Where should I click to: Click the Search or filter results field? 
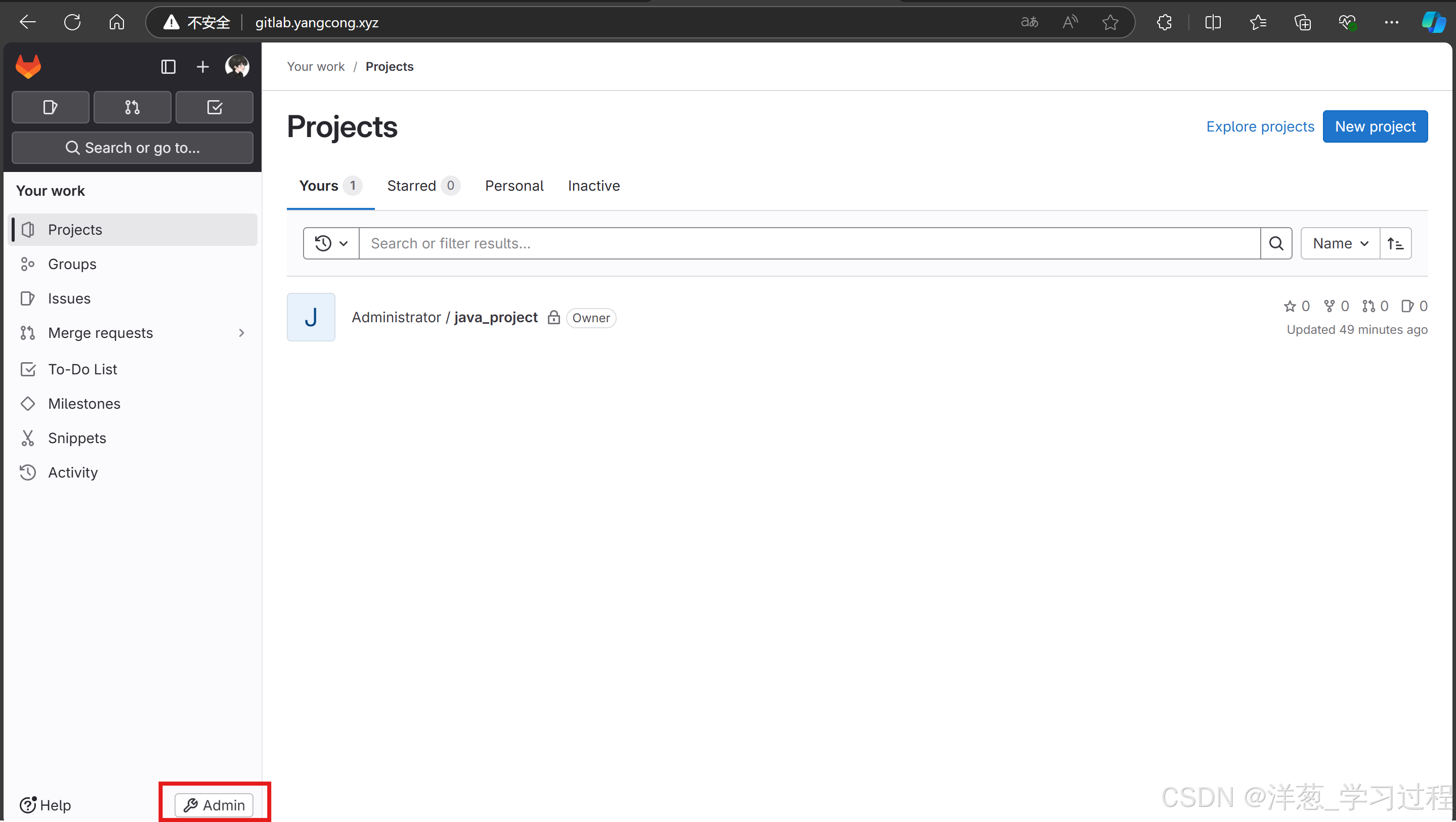[x=808, y=243]
